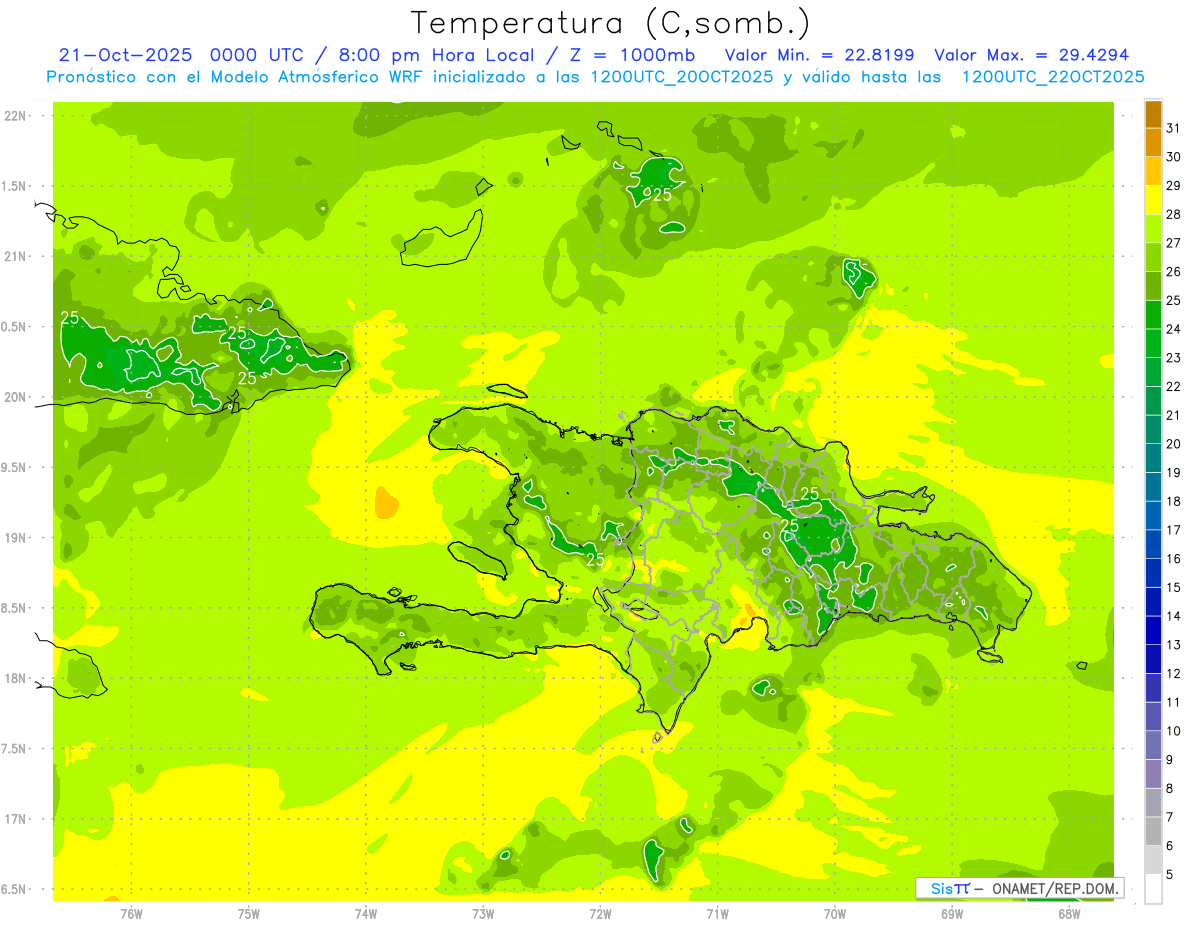Image resolution: width=1200 pixels, height=927 pixels.
Task: Click the SisTT ONAMET/REP.DOM. logo box
Action: 1019,888
